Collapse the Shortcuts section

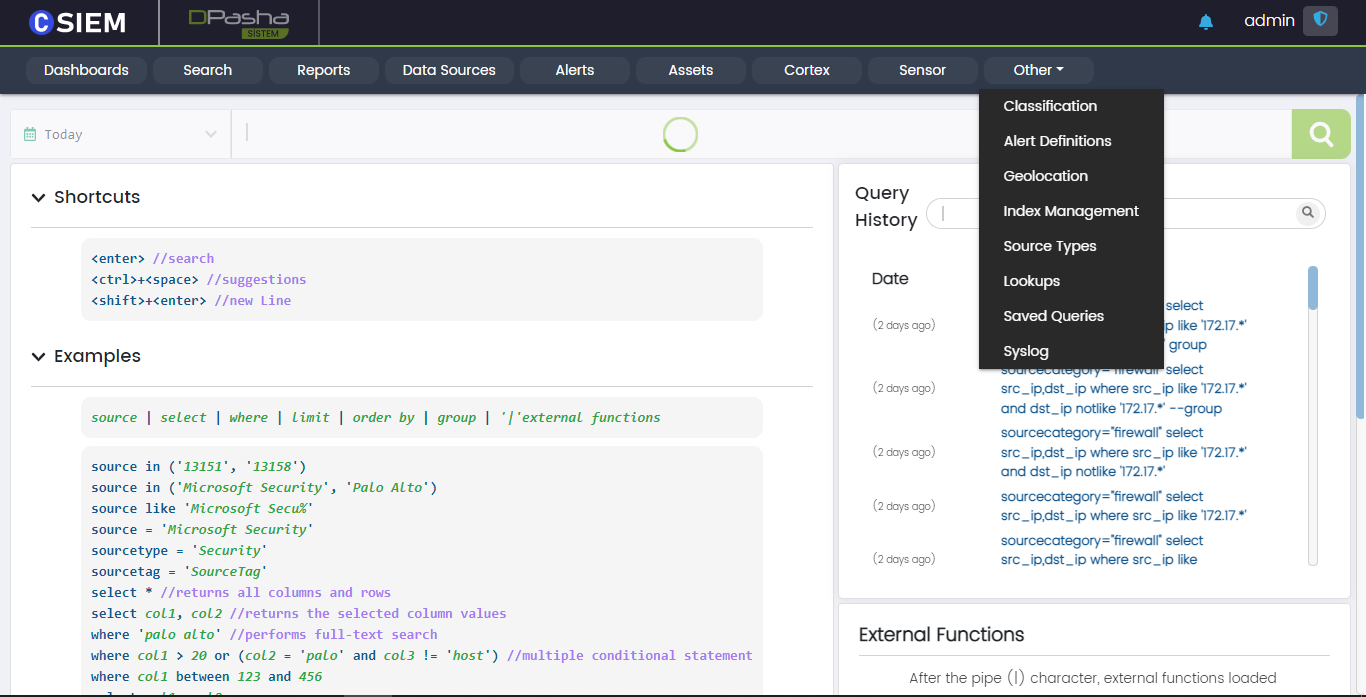pos(39,197)
